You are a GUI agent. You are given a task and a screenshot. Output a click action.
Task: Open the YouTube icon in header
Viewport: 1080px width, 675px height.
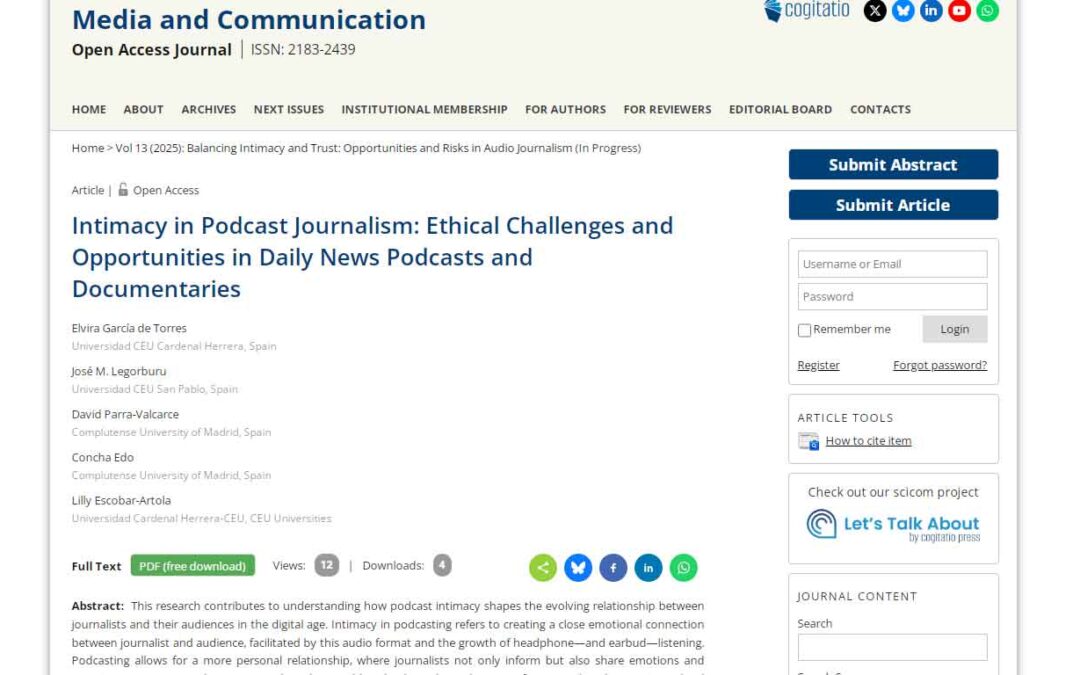coord(959,10)
